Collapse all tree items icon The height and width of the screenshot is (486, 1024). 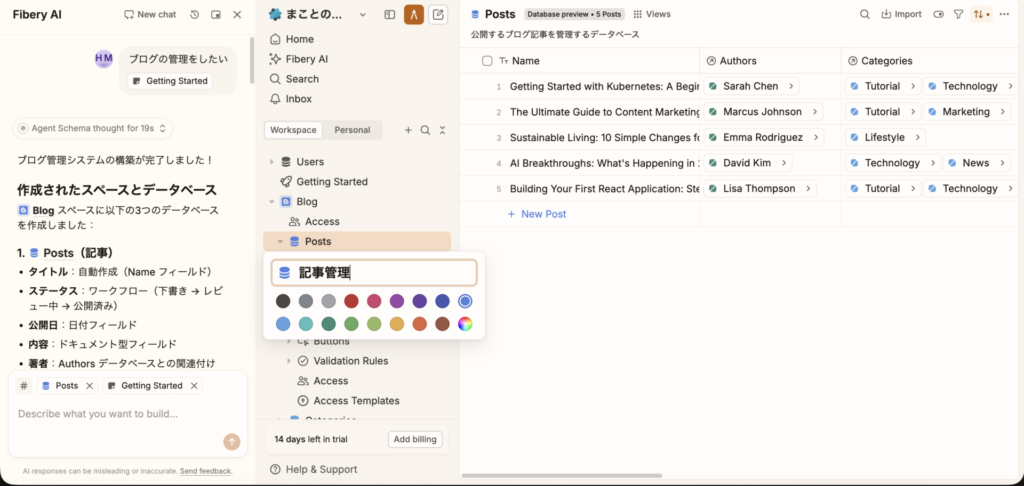point(442,130)
